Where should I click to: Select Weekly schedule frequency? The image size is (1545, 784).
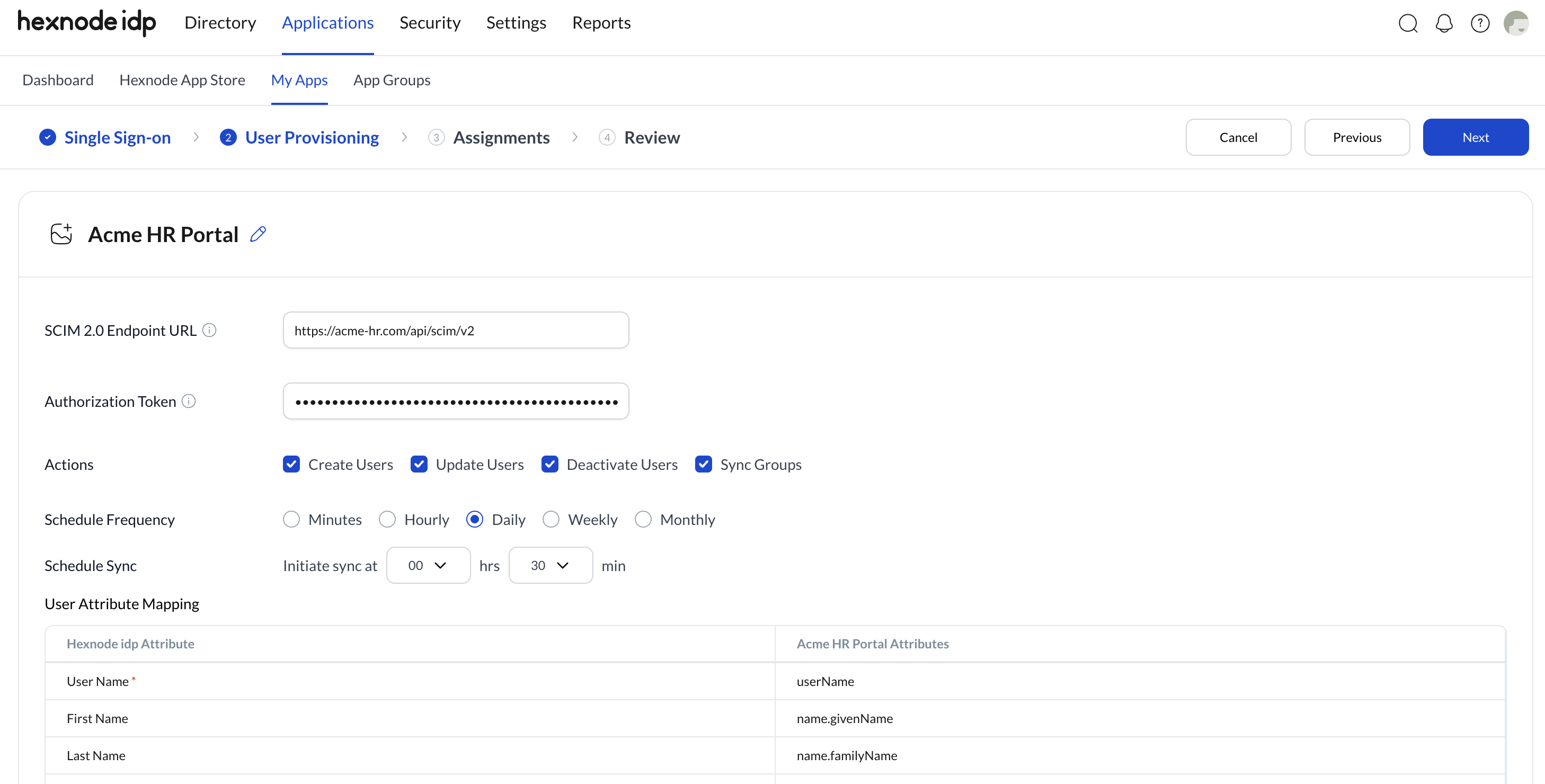(551, 519)
